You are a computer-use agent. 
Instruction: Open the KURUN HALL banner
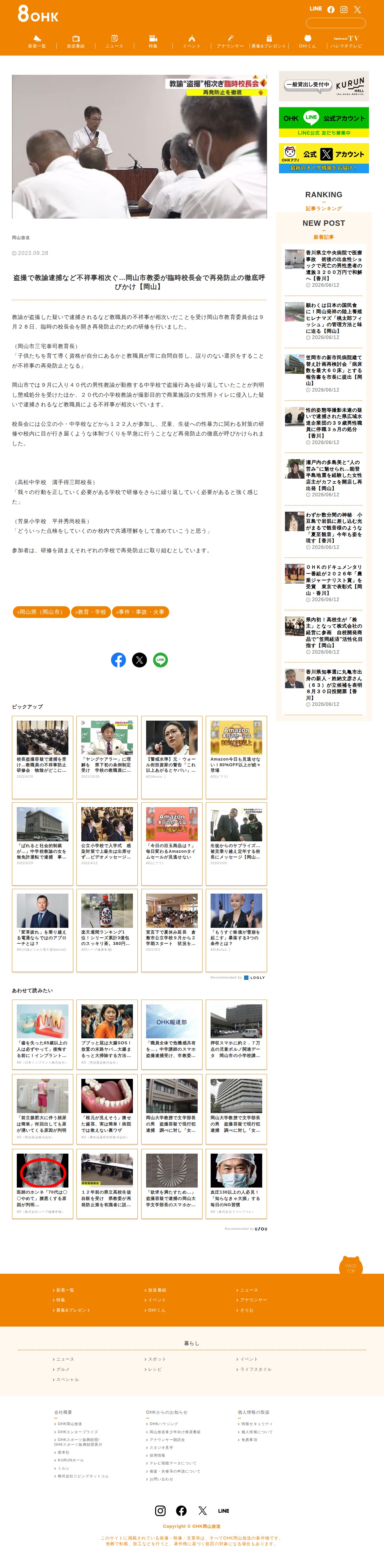coord(324,86)
